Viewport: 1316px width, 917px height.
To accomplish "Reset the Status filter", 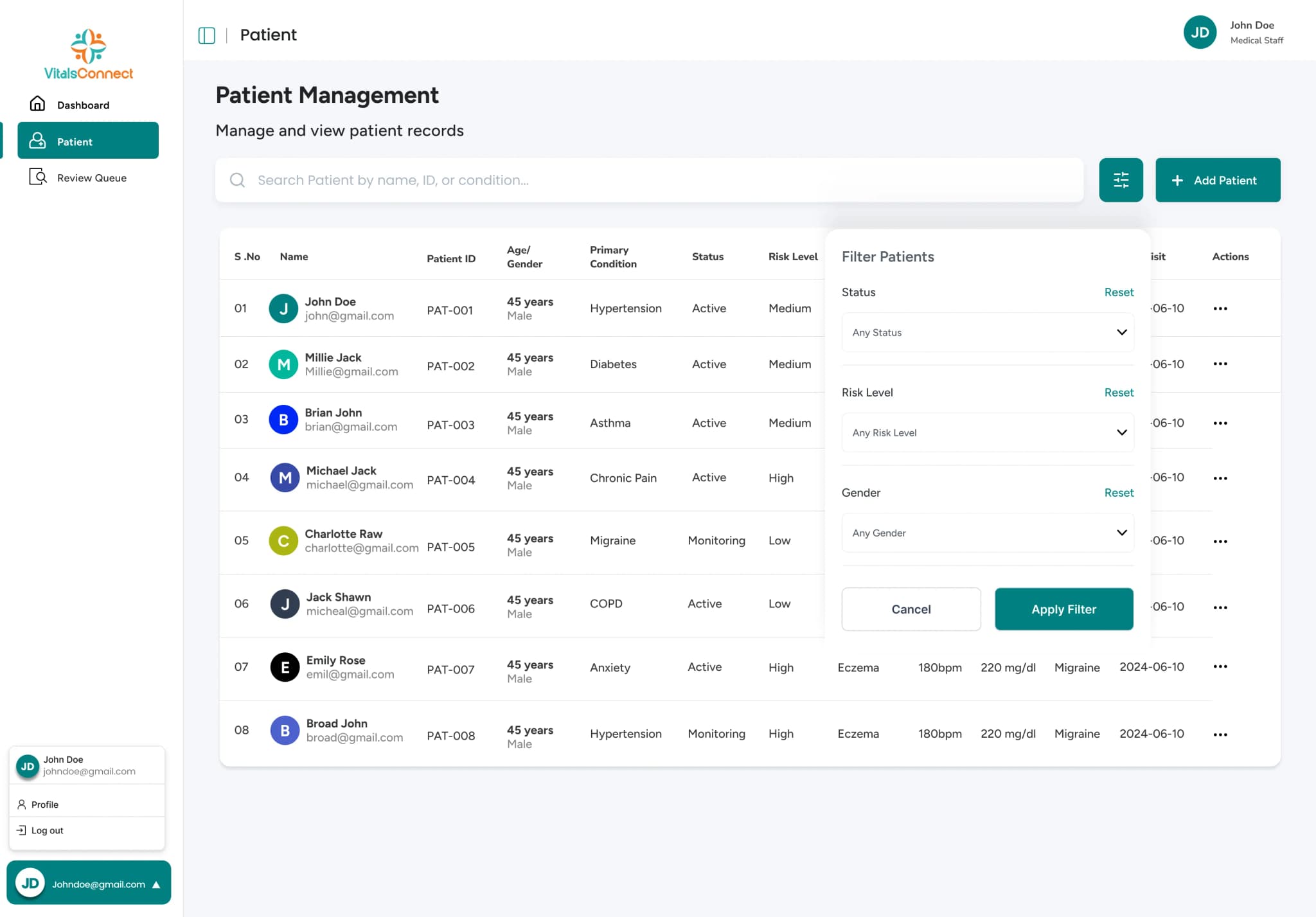I will click(x=1119, y=292).
